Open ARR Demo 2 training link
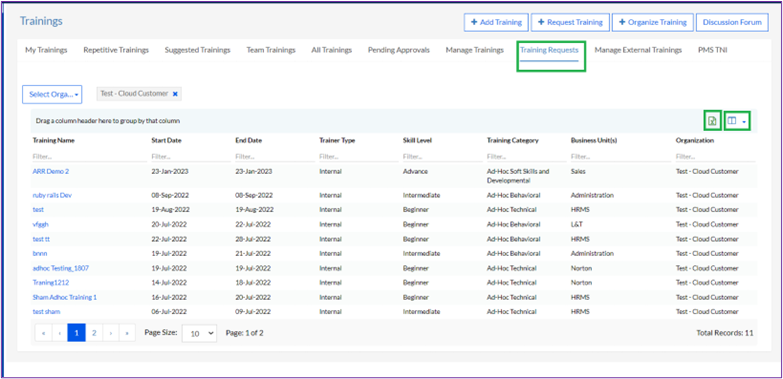 [x=50, y=171]
